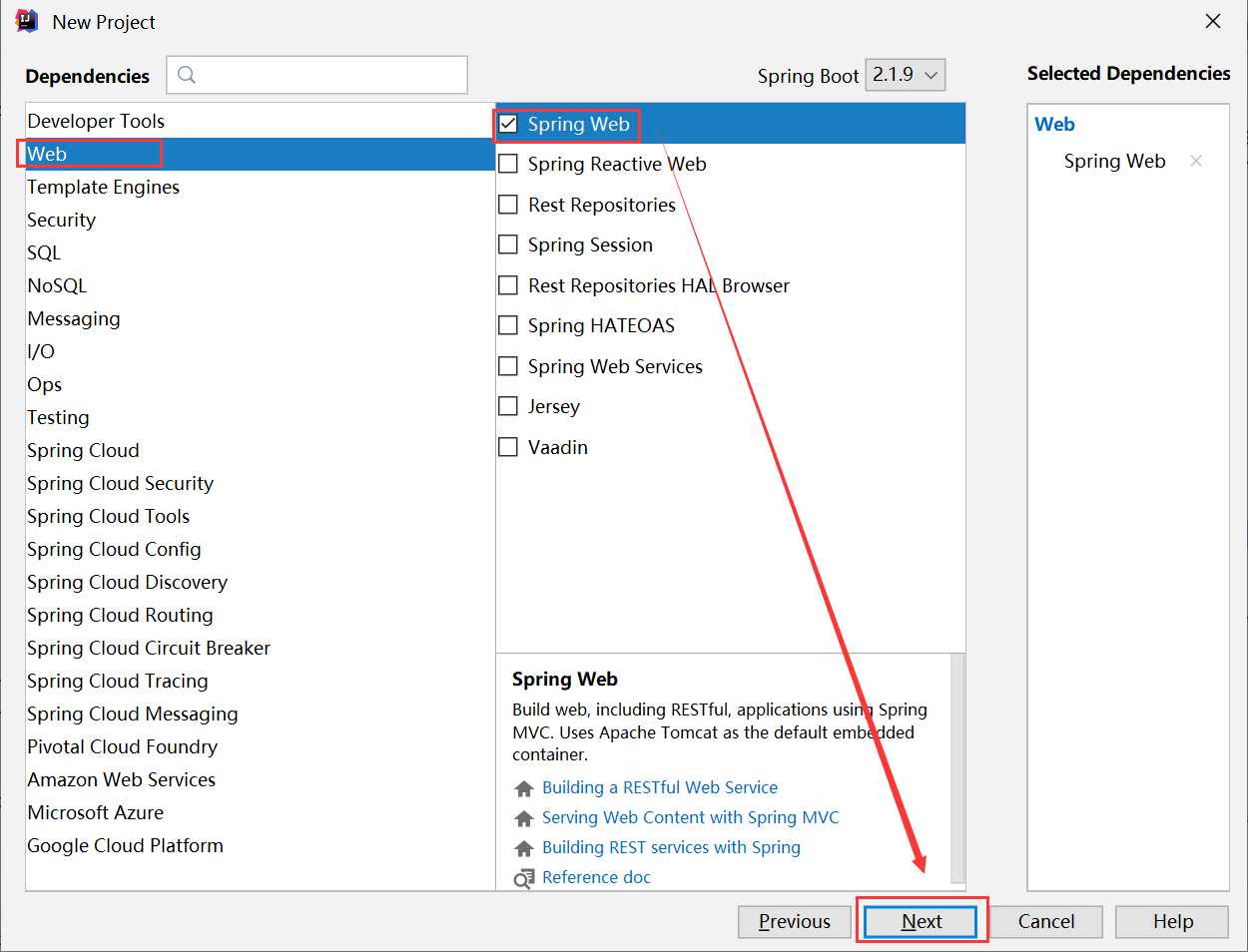Click home icon beside Serving Web Content guide
1248x952 pixels.
tap(524, 818)
